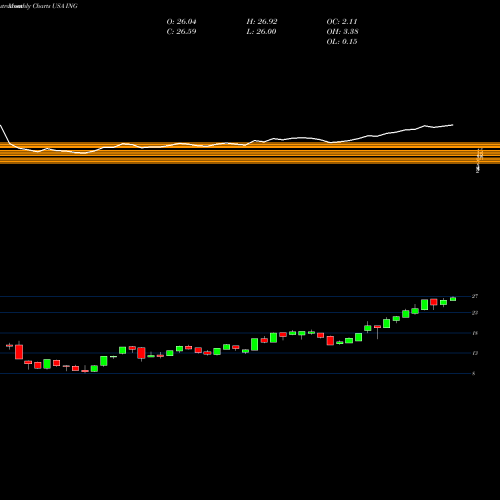Click the 27 price axis label
The width and height of the screenshot is (500, 500).
[475, 296]
